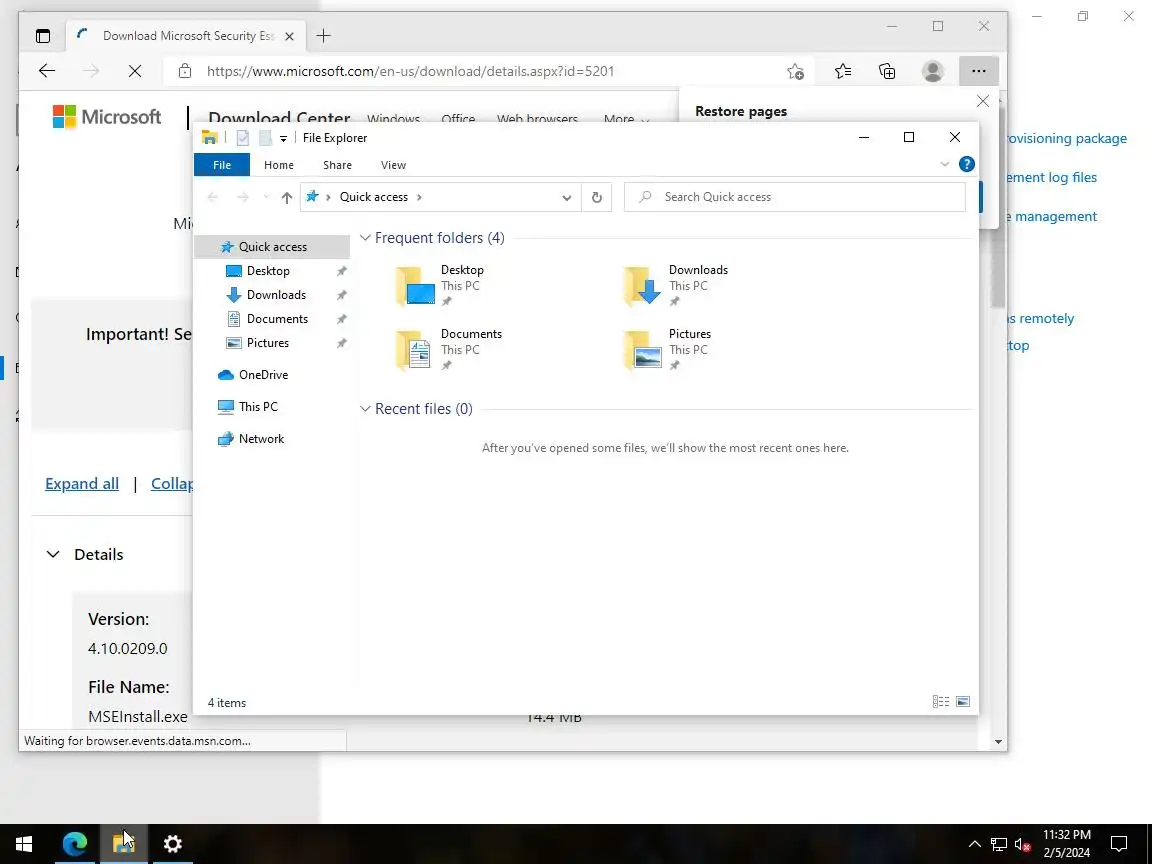
Task: Add this page to favorites in Edge
Action: (x=796, y=71)
